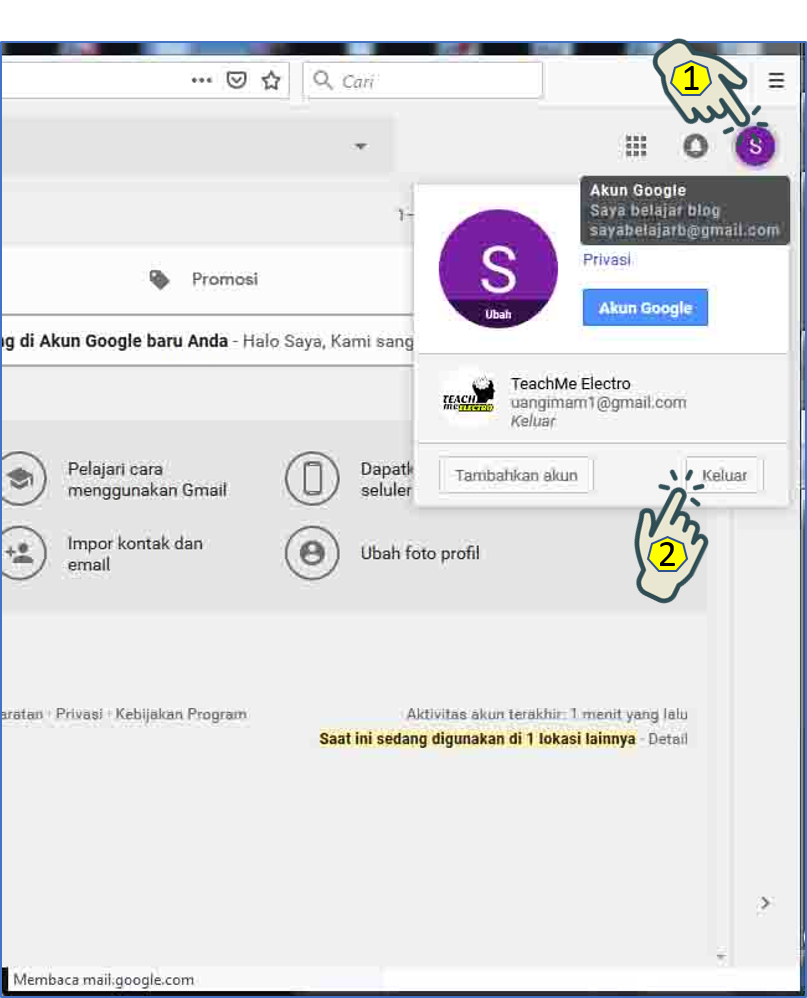Click the Promosi tag icon
Image resolution: width=807 pixels, height=998 pixels.
click(159, 279)
